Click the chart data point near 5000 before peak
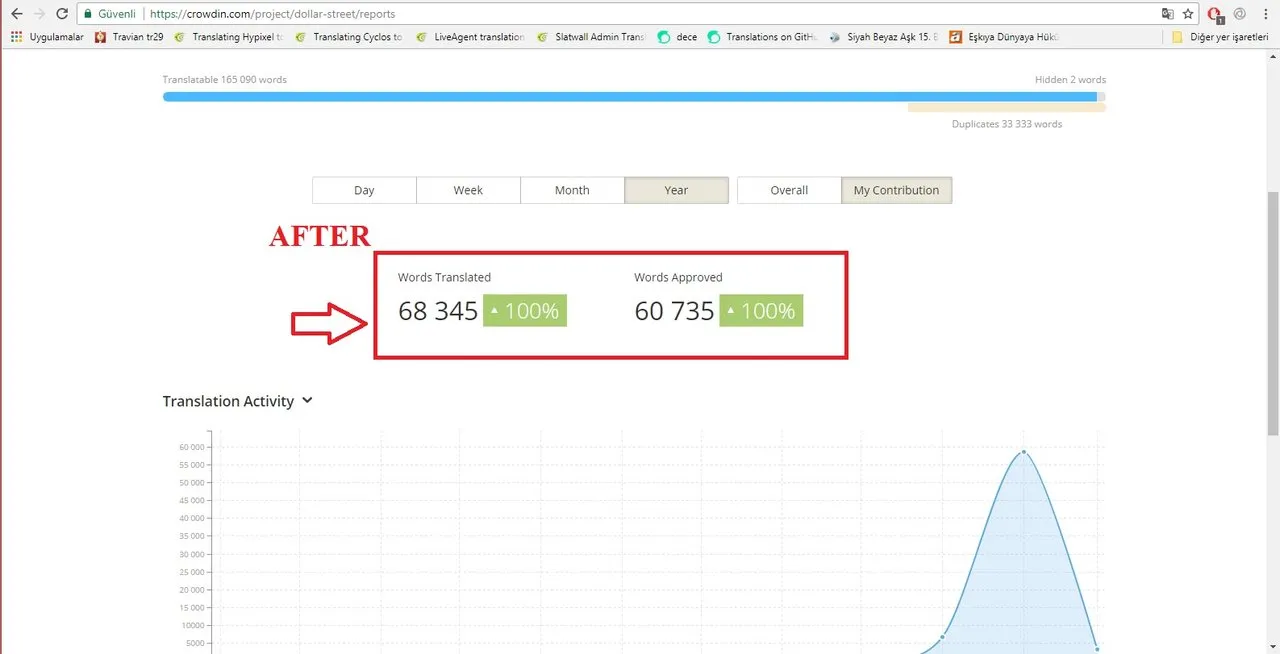 (x=942, y=637)
